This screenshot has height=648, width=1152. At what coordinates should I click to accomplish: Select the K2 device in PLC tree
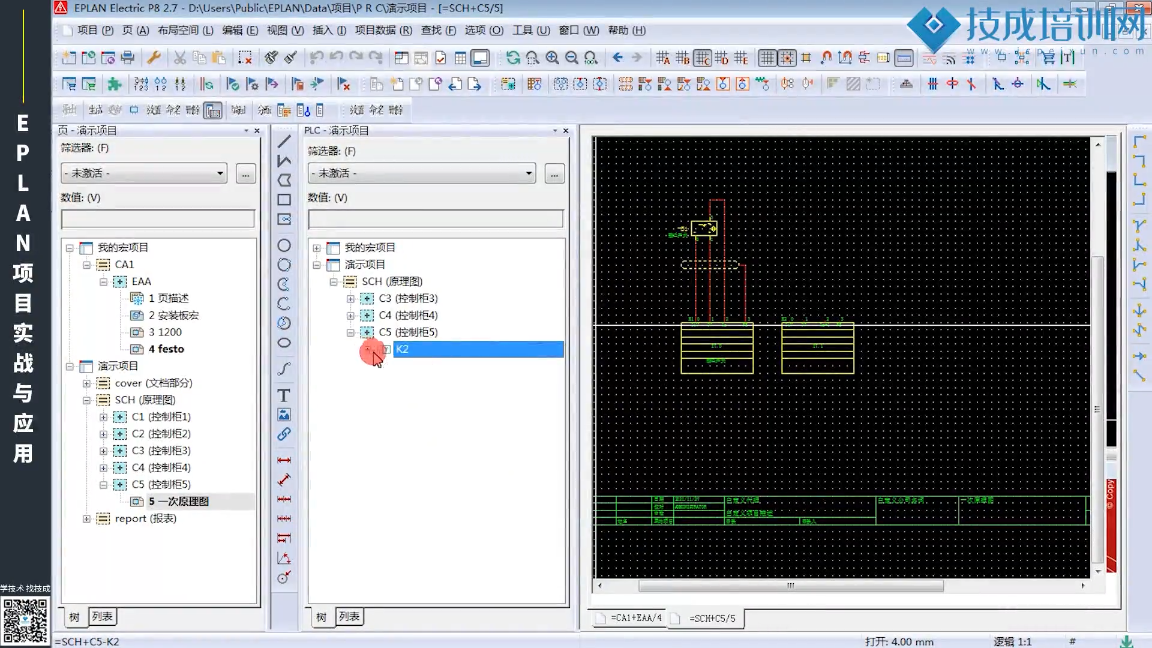[x=479, y=349]
